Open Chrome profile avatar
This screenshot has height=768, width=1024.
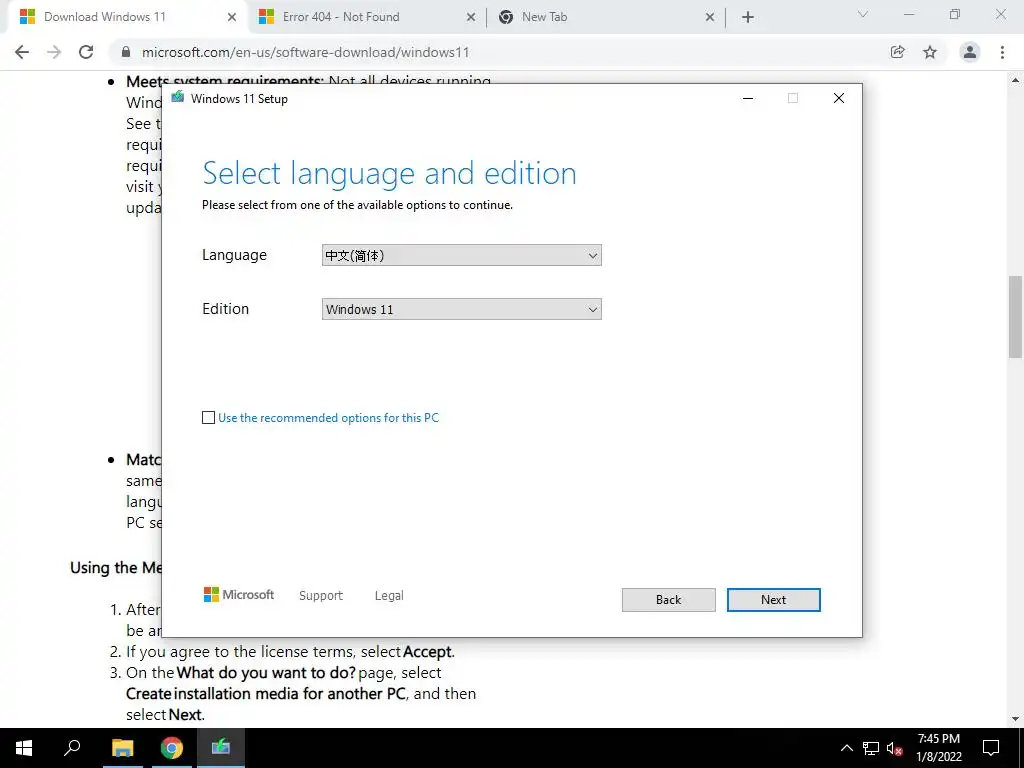[x=970, y=52]
